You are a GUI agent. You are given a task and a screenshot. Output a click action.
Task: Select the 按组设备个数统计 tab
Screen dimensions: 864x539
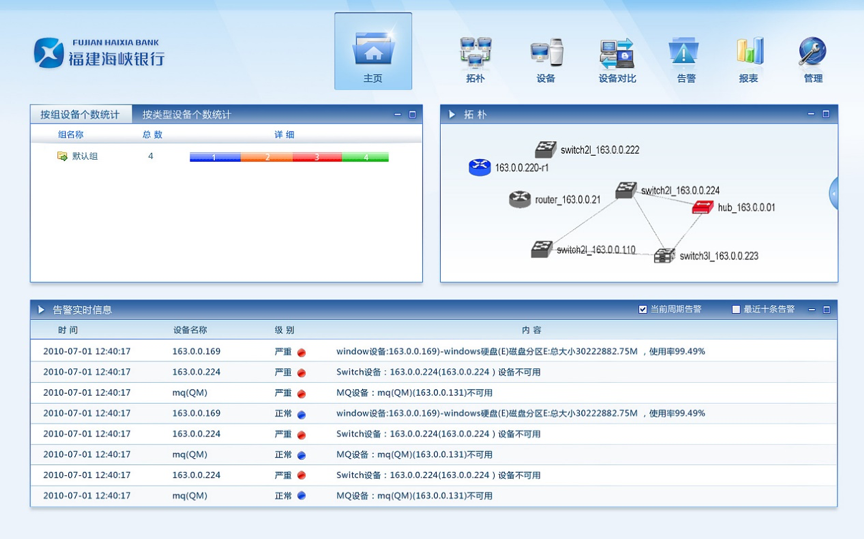click(80, 115)
